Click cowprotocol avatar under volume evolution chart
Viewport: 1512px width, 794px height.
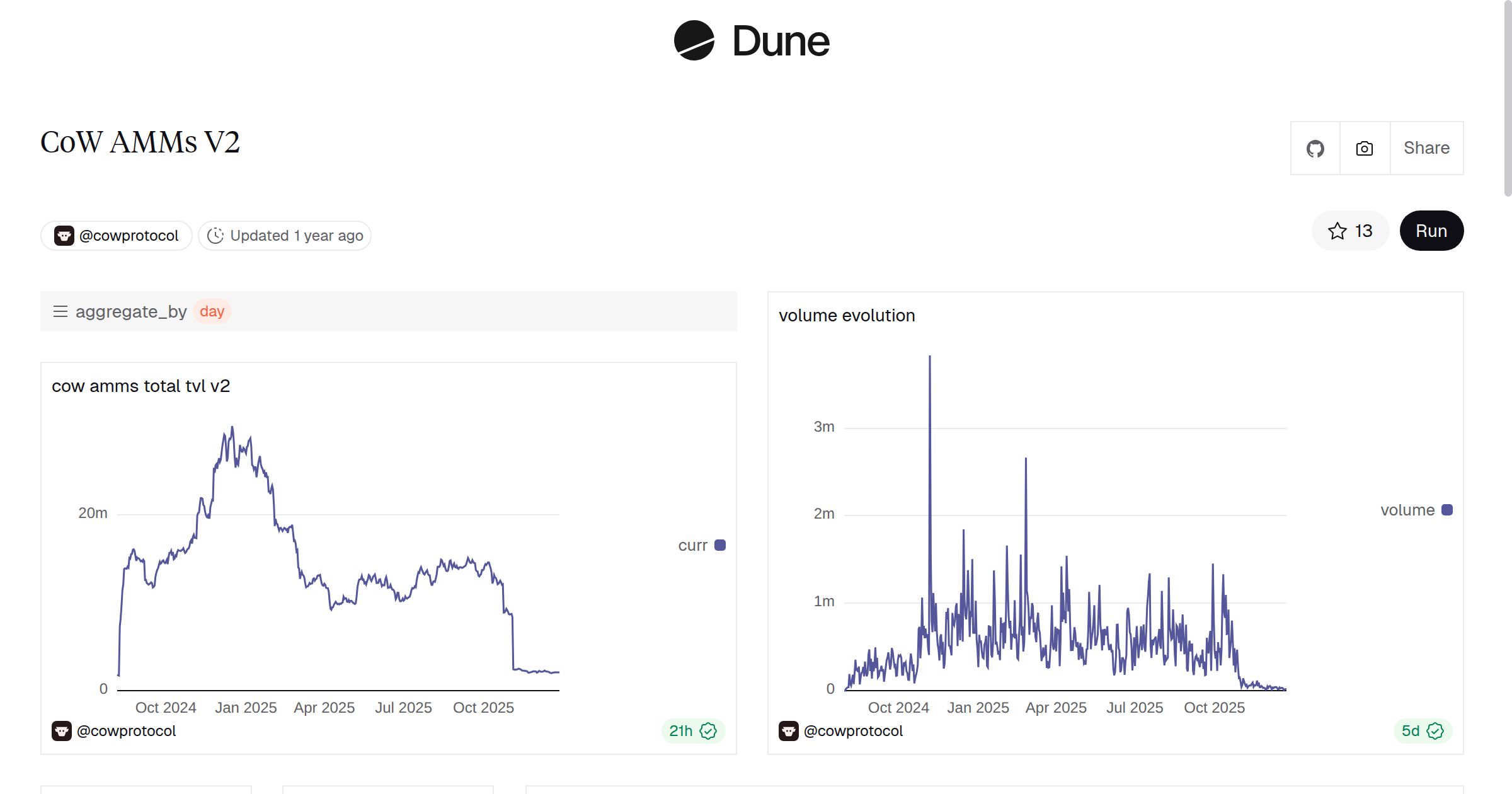(788, 731)
